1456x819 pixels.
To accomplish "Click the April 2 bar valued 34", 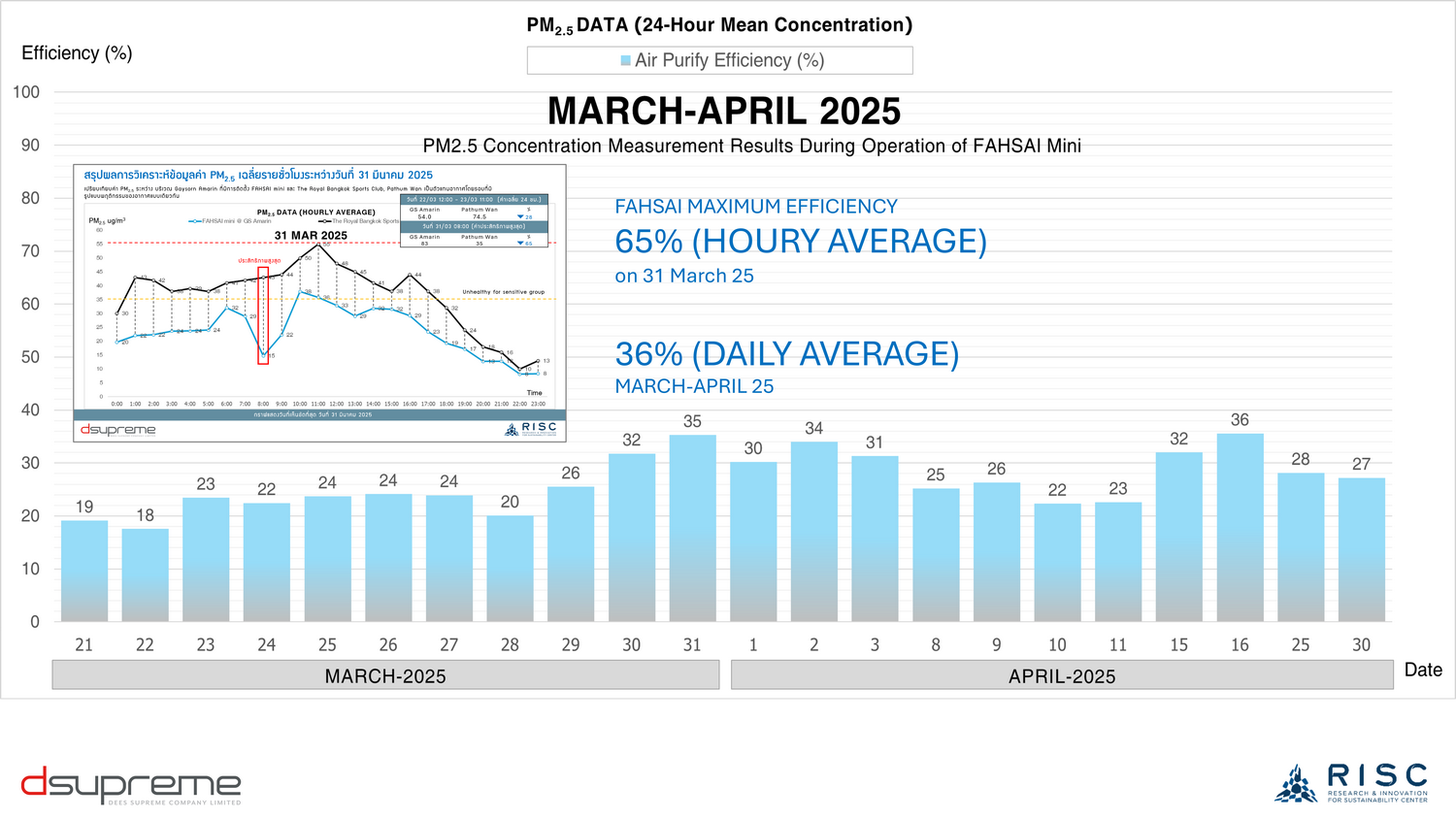I will [813, 532].
